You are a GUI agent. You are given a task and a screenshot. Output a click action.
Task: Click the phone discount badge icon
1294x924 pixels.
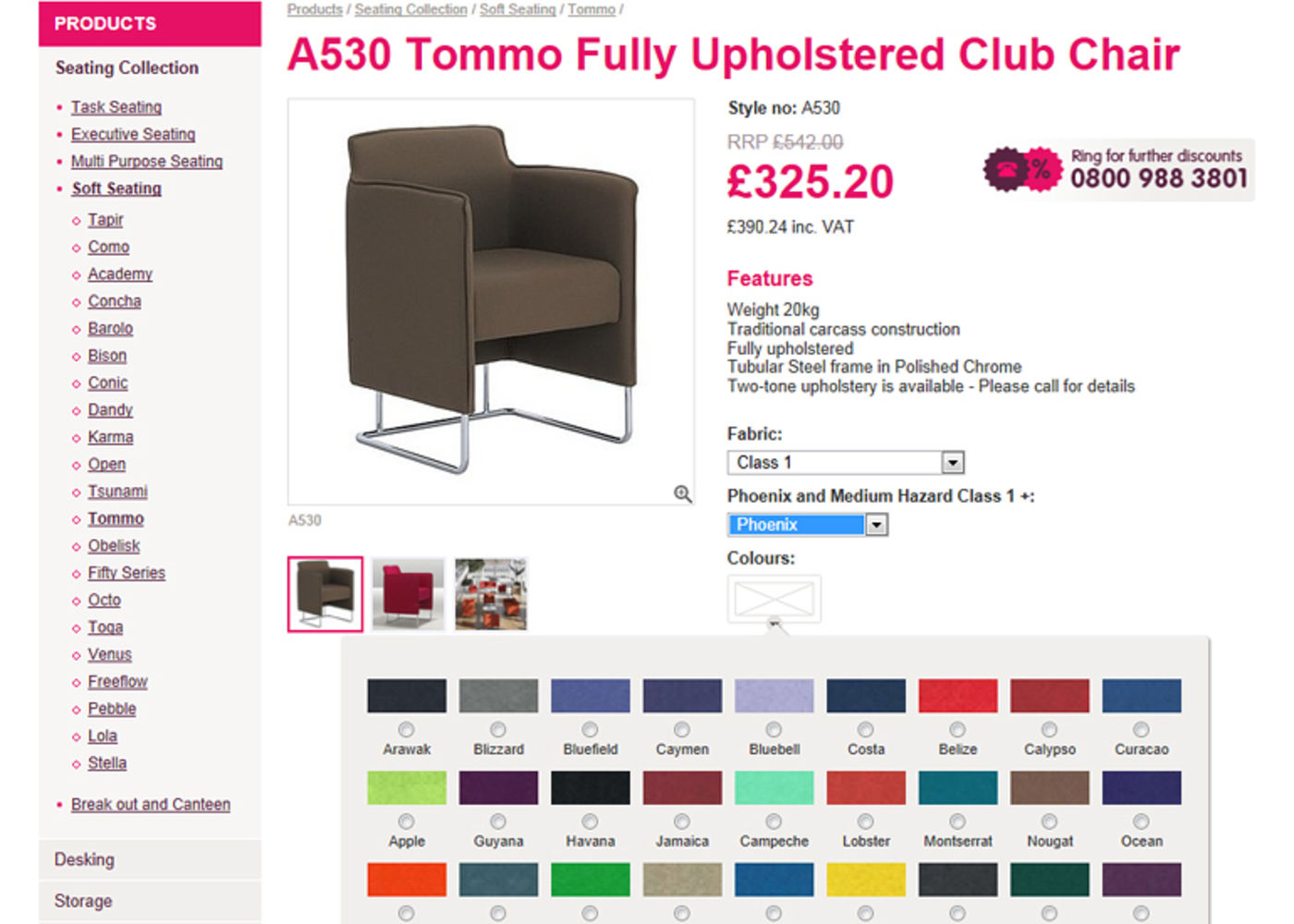click(x=1022, y=169)
